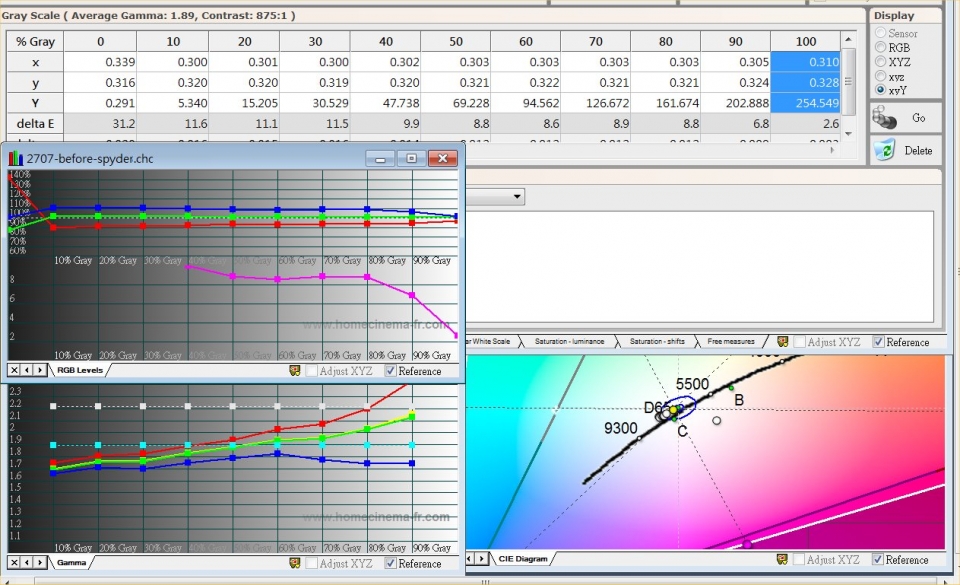Toggle Reference checkbox in CIE Diagram pane
Image resolution: width=960 pixels, height=585 pixels.
(878, 560)
